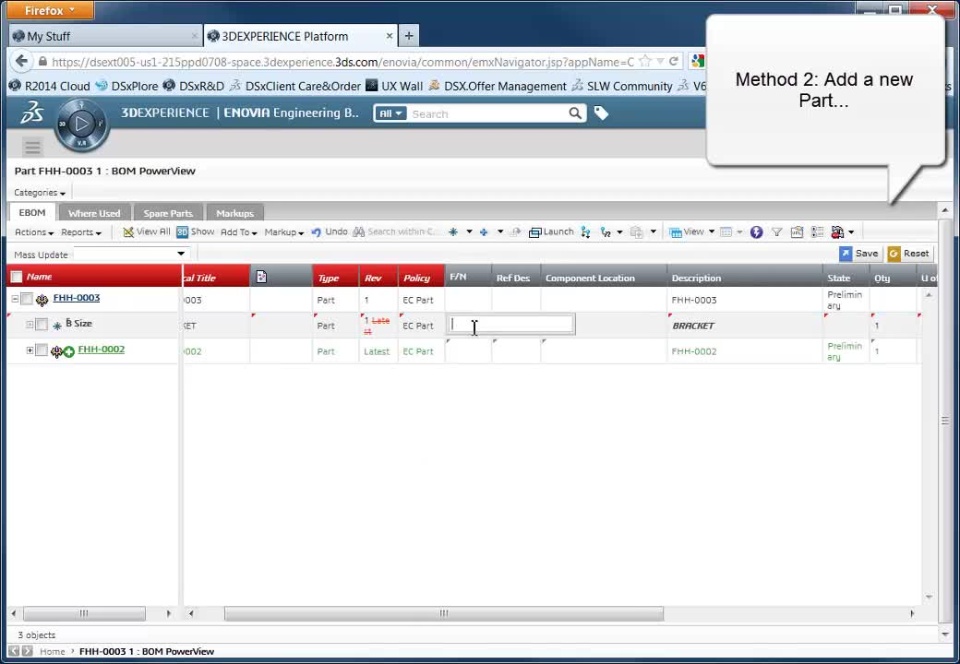Viewport: 960px width, 664px height.
Task: Click the blue cross-arrows toolbar icon
Action: [484, 232]
